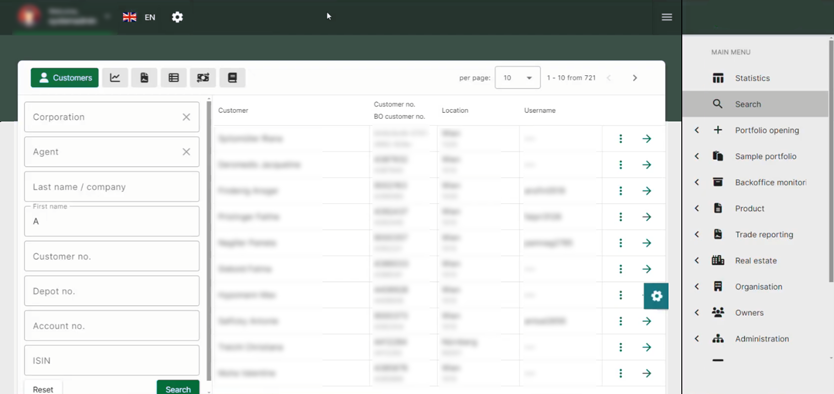Click the Trade reporting menu icon
This screenshot has height=394, width=834.
[x=718, y=234]
